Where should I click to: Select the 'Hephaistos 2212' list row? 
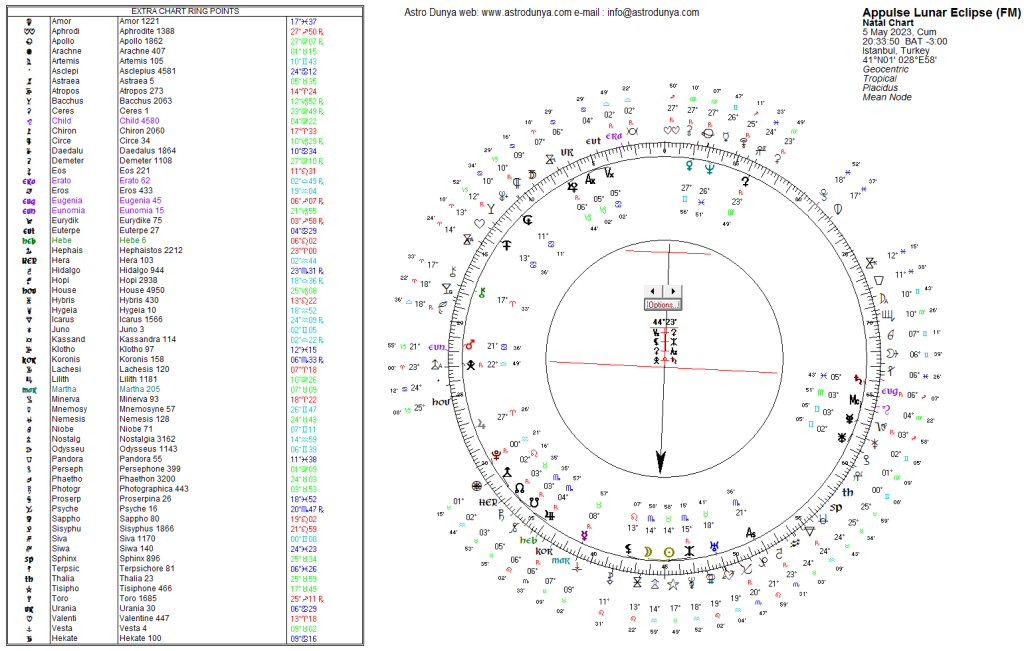(x=185, y=250)
